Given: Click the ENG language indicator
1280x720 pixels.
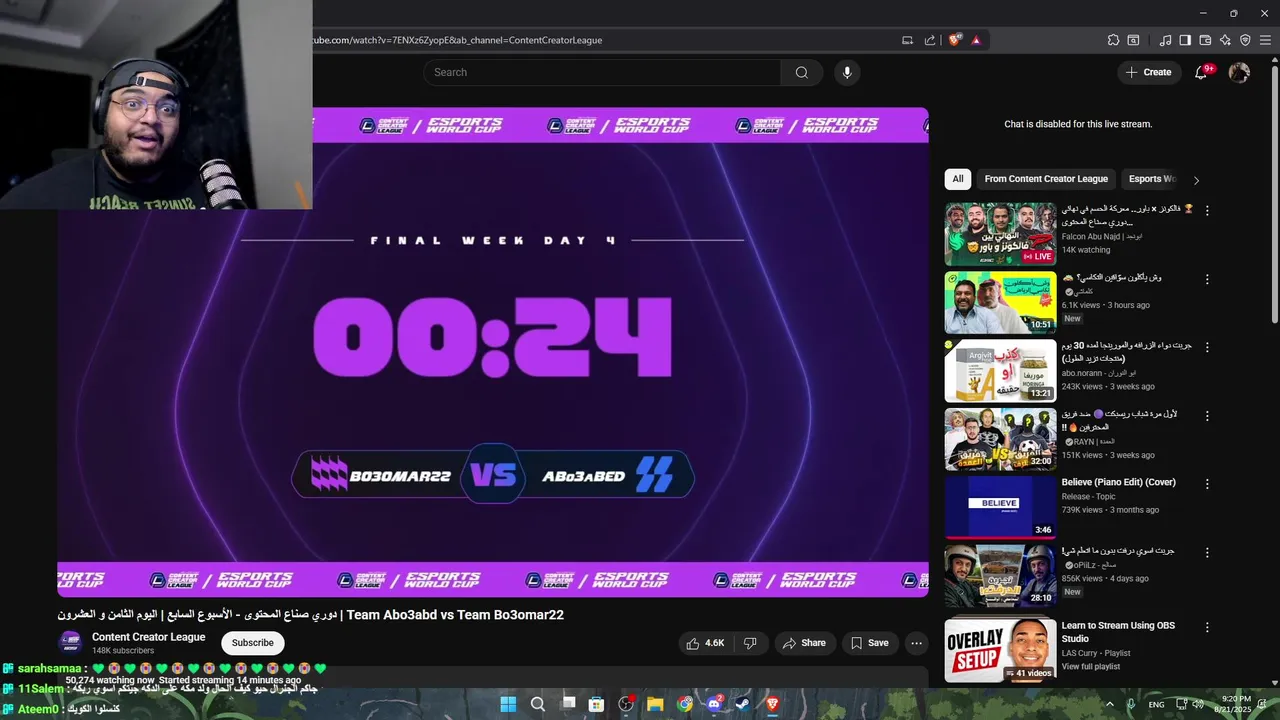Looking at the screenshot, I should (x=1156, y=704).
